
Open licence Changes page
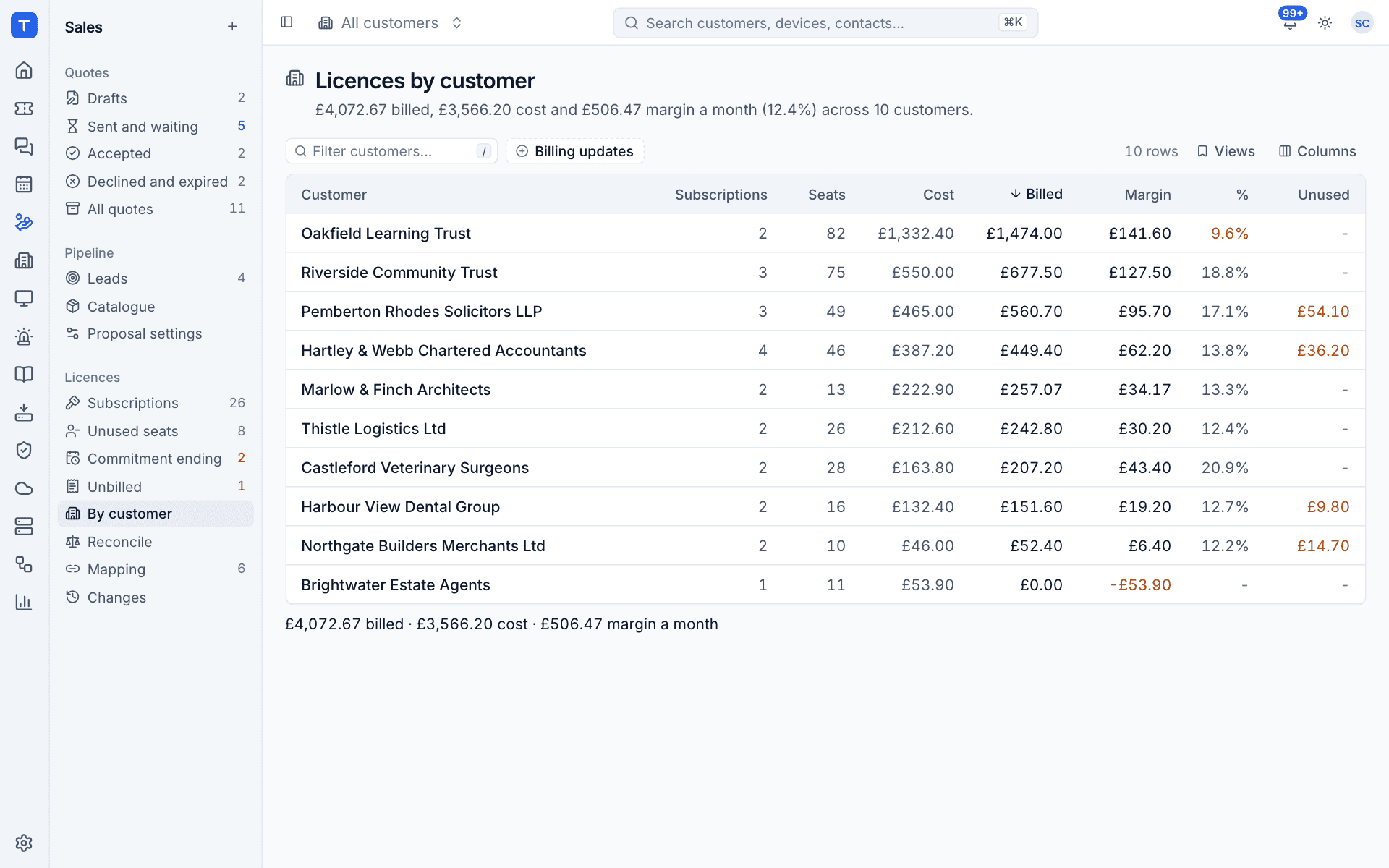156,597
